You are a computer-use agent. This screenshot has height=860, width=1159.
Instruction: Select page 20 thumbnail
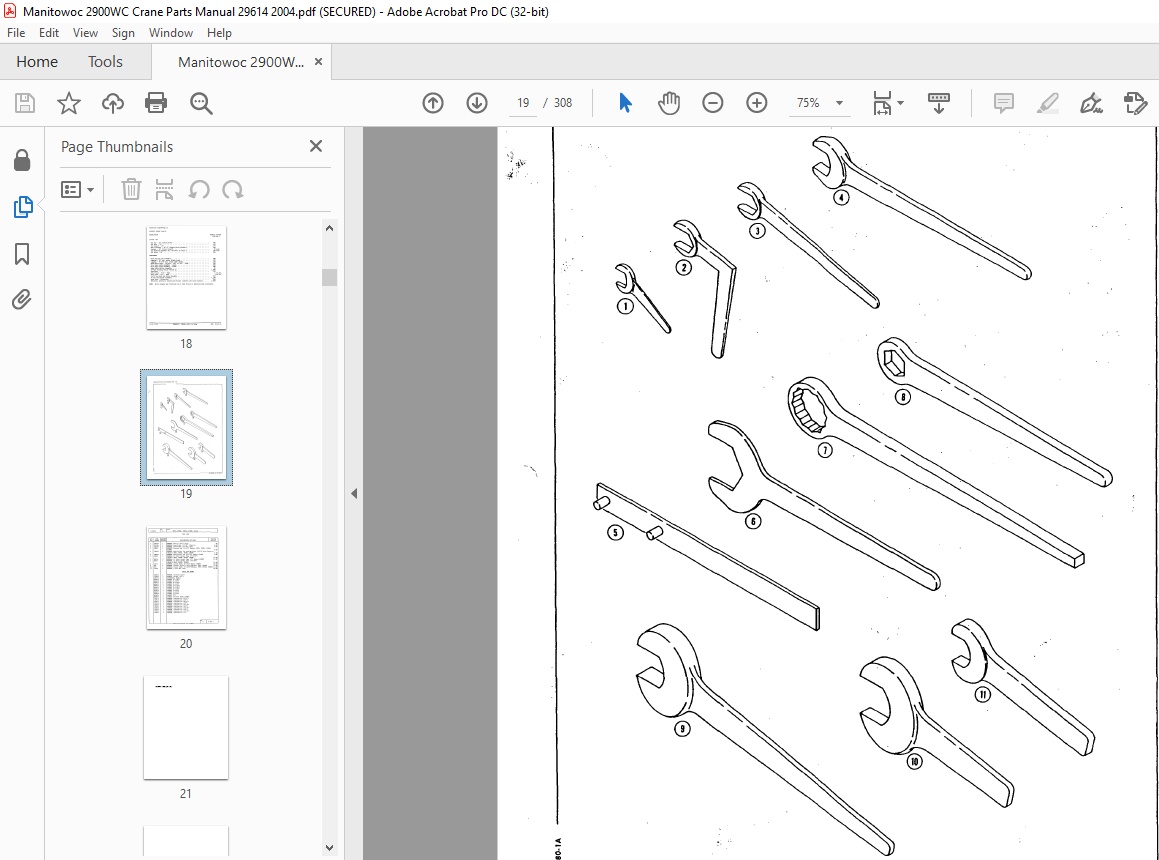186,578
